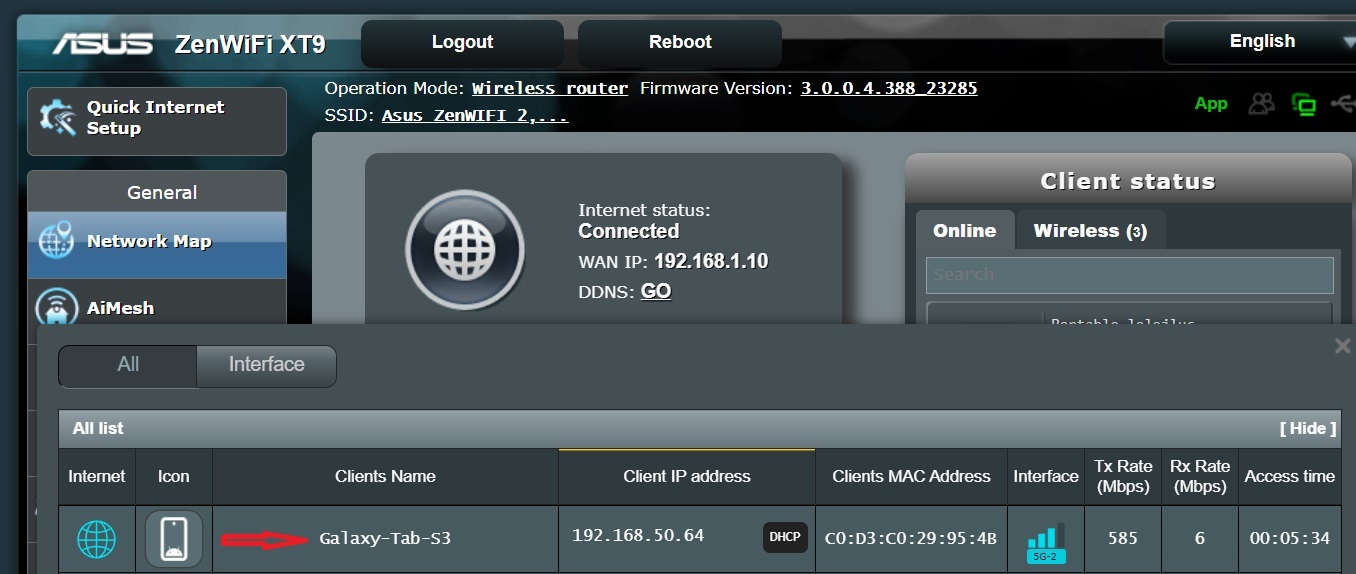Viewport: 1356px width, 574px height.
Task: Sort by Tx Rate column header
Action: pos(1123,477)
